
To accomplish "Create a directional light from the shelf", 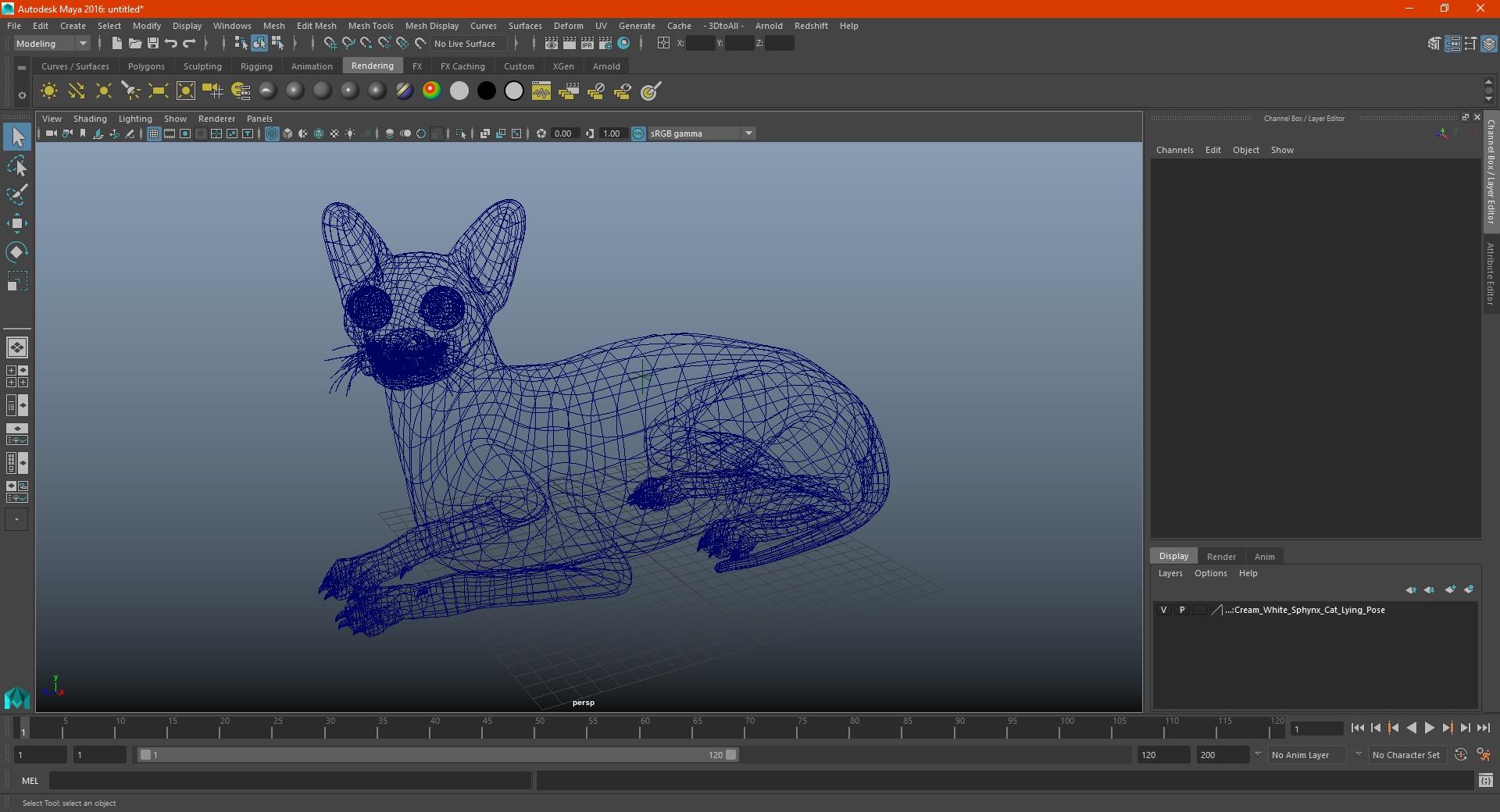I will pyautogui.click(x=77, y=91).
